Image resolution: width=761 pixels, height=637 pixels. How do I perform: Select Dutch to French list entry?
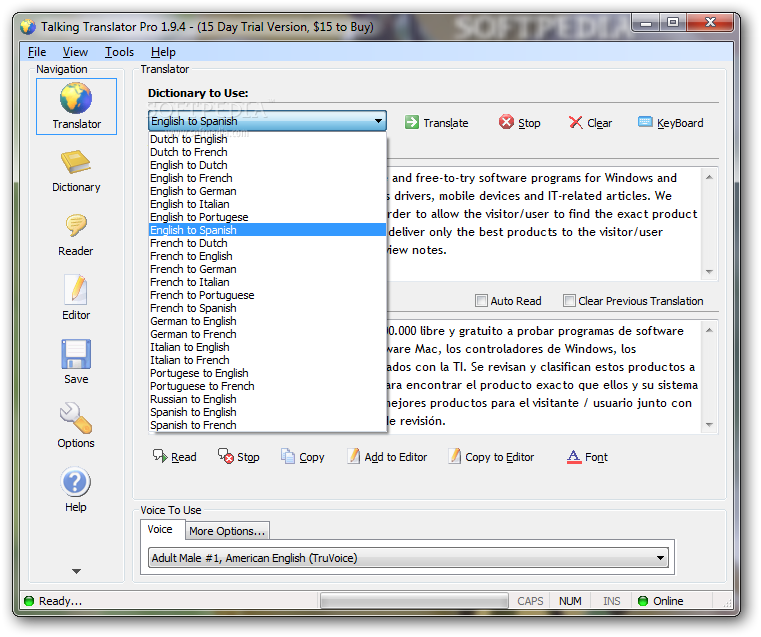(267, 152)
